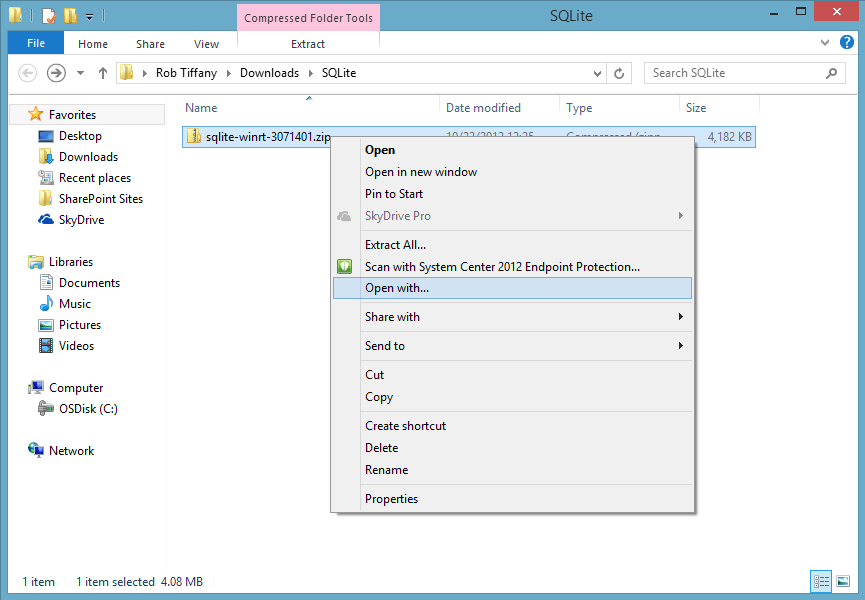The image size is (865, 600).
Task: Expand the ribbon with chevron
Action: [x=825, y=42]
